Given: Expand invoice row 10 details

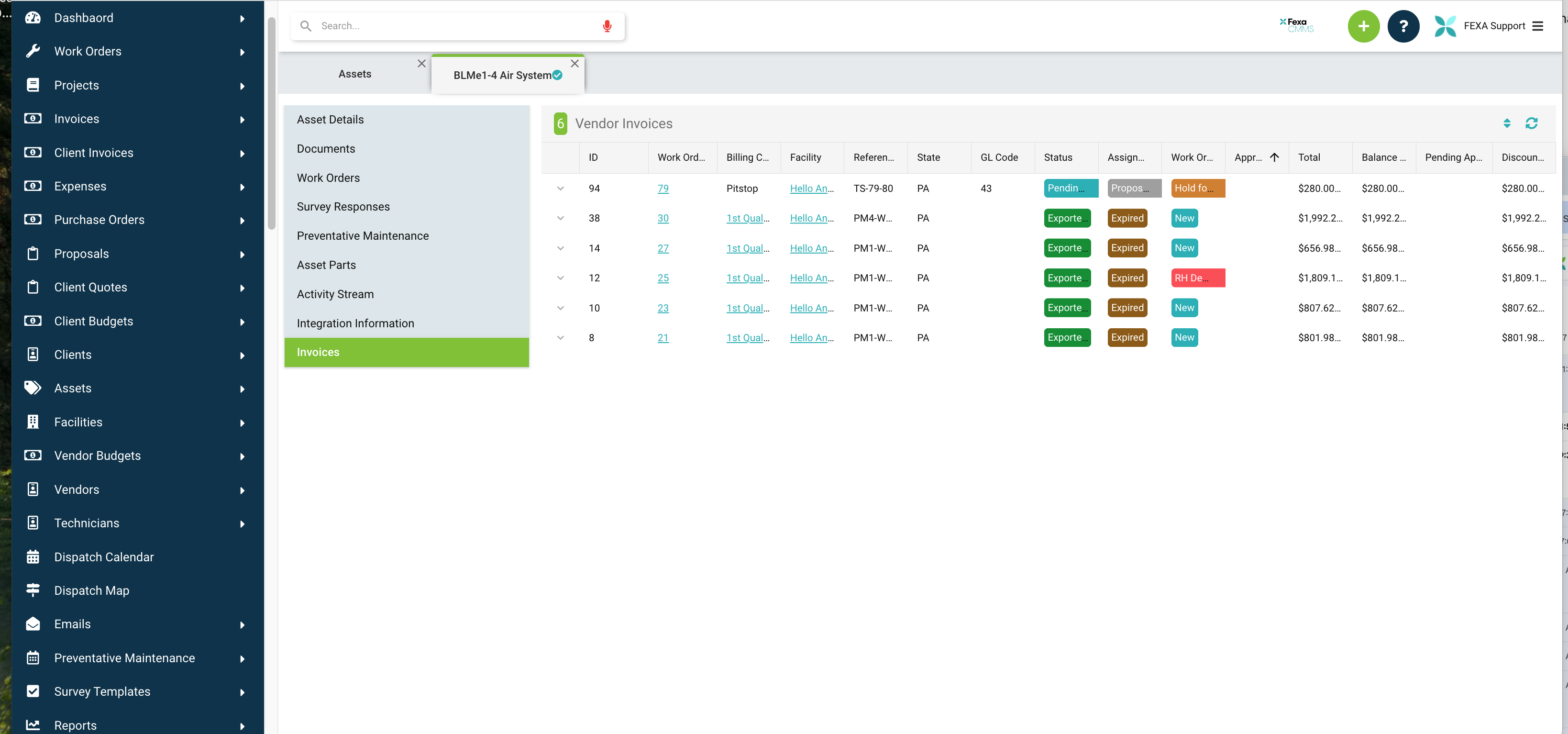Looking at the screenshot, I should pyautogui.click(x=561, y=308).
